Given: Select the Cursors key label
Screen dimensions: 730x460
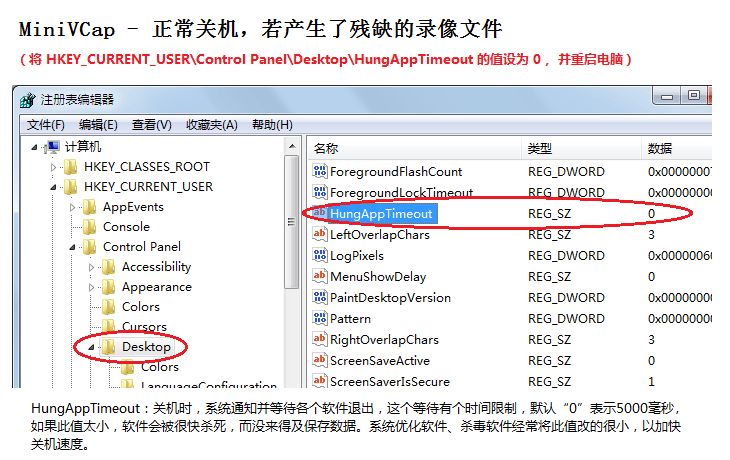Looking at the screenshot, I should coord(144,326).
